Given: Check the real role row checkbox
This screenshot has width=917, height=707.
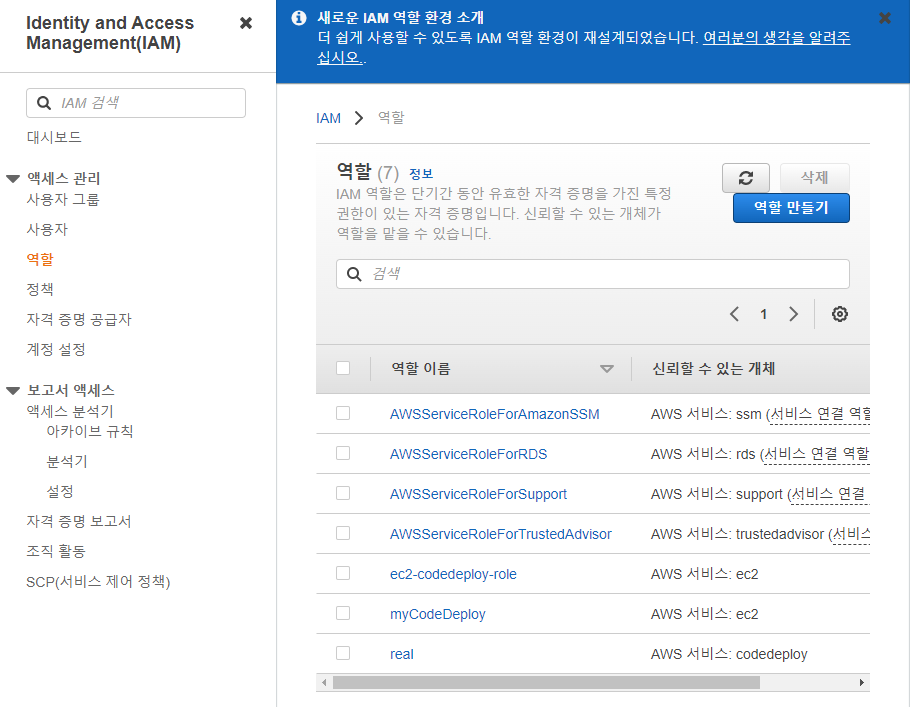Looking at the screenshot, I should click(x=343, y=653).
